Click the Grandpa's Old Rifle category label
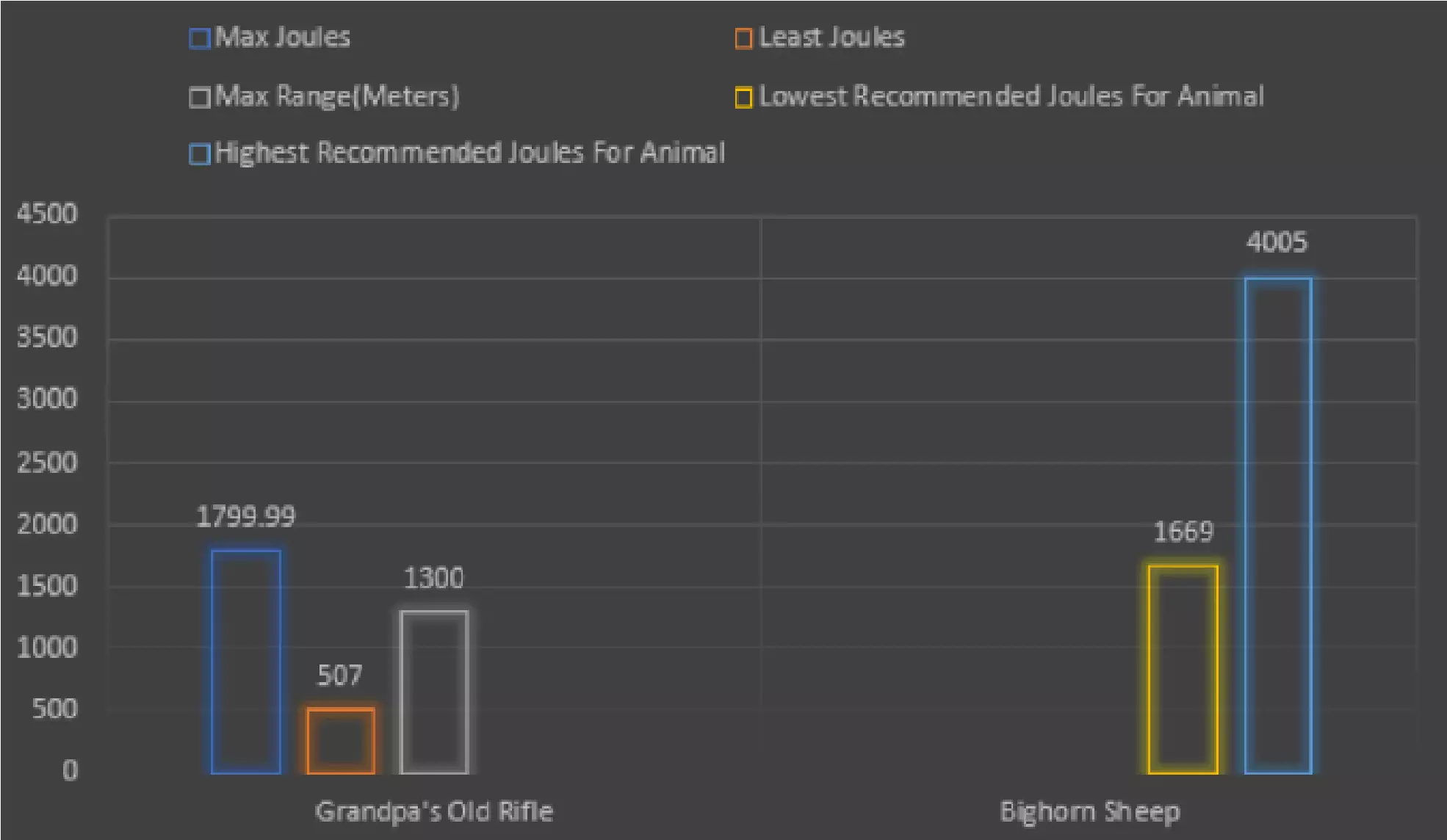This screenshot has height=840, width=1447. [434, 811]
